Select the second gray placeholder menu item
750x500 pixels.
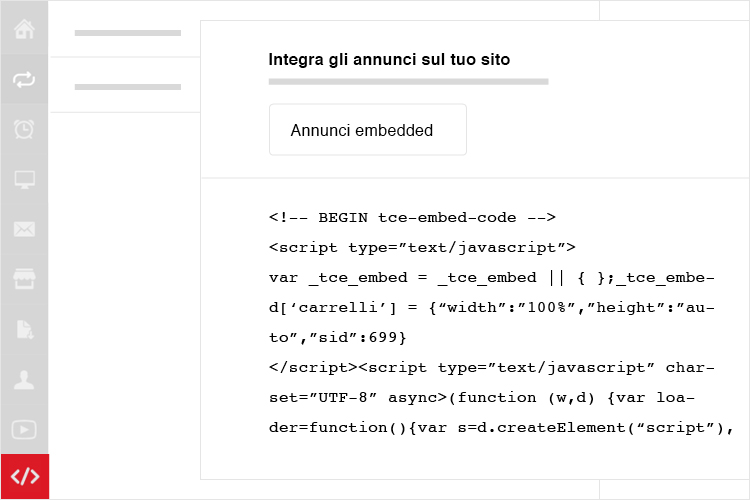click(x=128, y=87)
